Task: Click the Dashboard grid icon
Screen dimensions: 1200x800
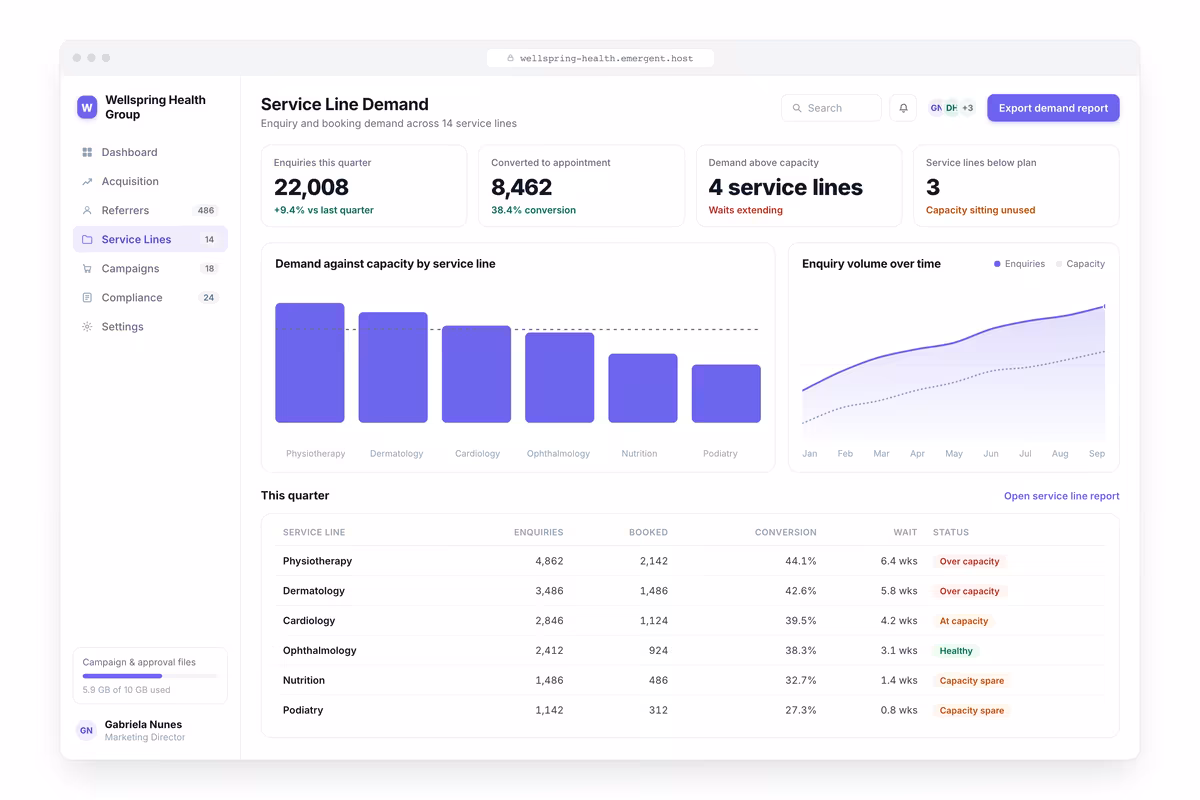Action: (x=87, y=152)
